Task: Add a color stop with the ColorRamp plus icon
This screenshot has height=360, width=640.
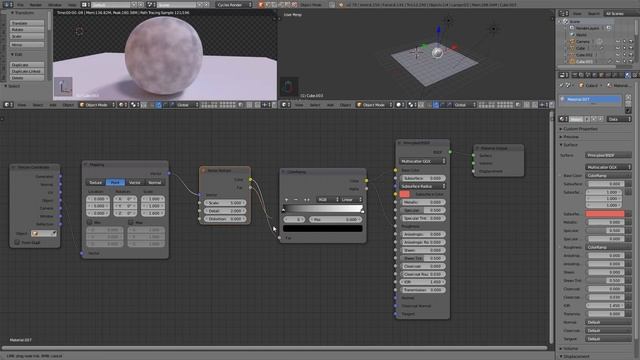Action: [286, 200]
